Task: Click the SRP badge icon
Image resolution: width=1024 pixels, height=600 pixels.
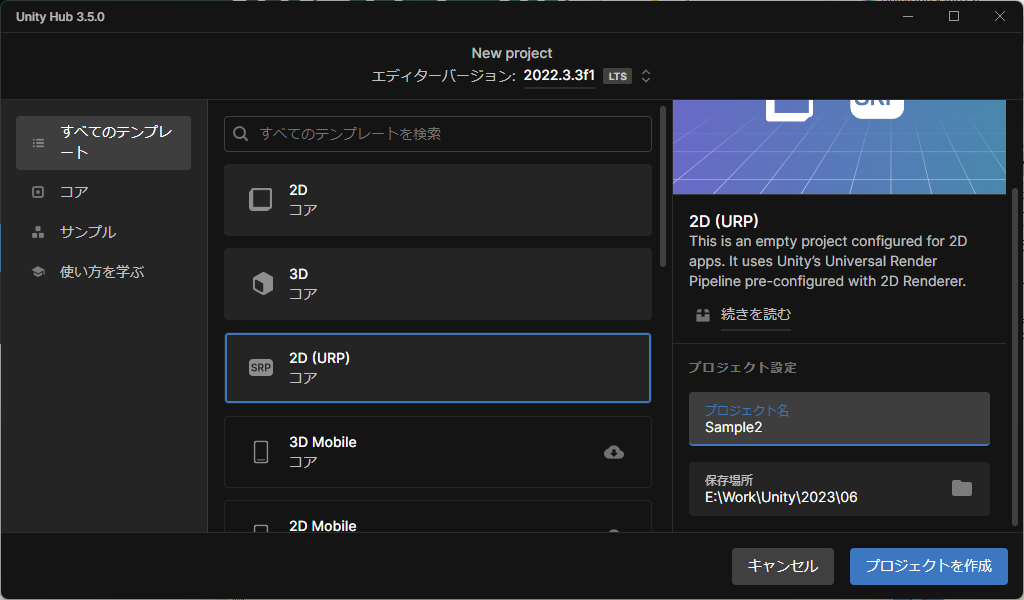Action: pos(261,368)
